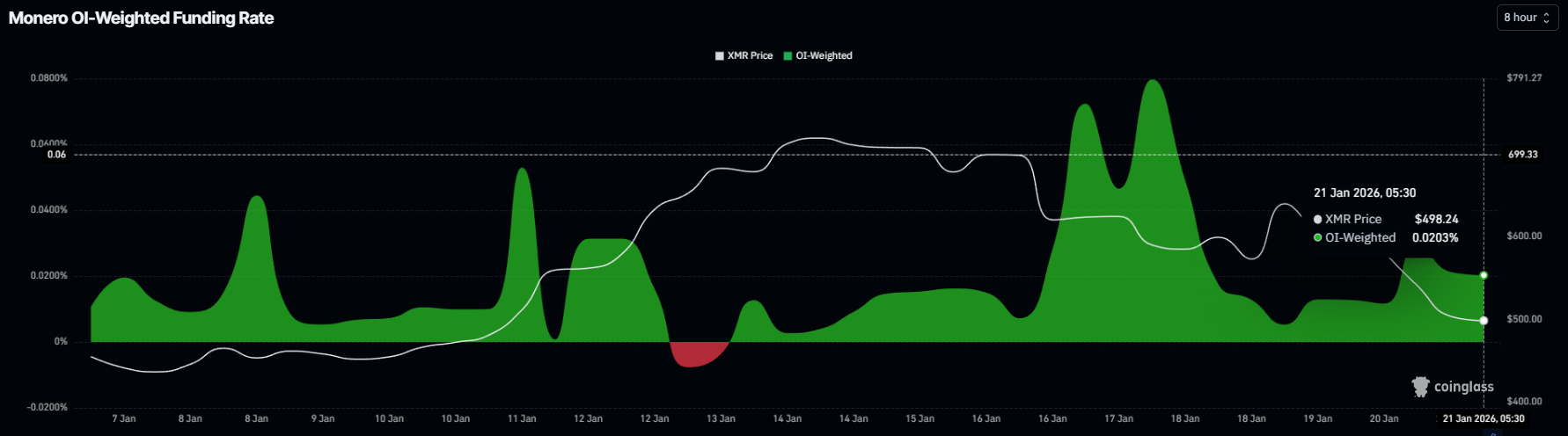Viewport: 1568px width, 436px height.
Task: Click the $498.24 tooltip price value
Action: pyautogui.click(x=1436, y=219)
